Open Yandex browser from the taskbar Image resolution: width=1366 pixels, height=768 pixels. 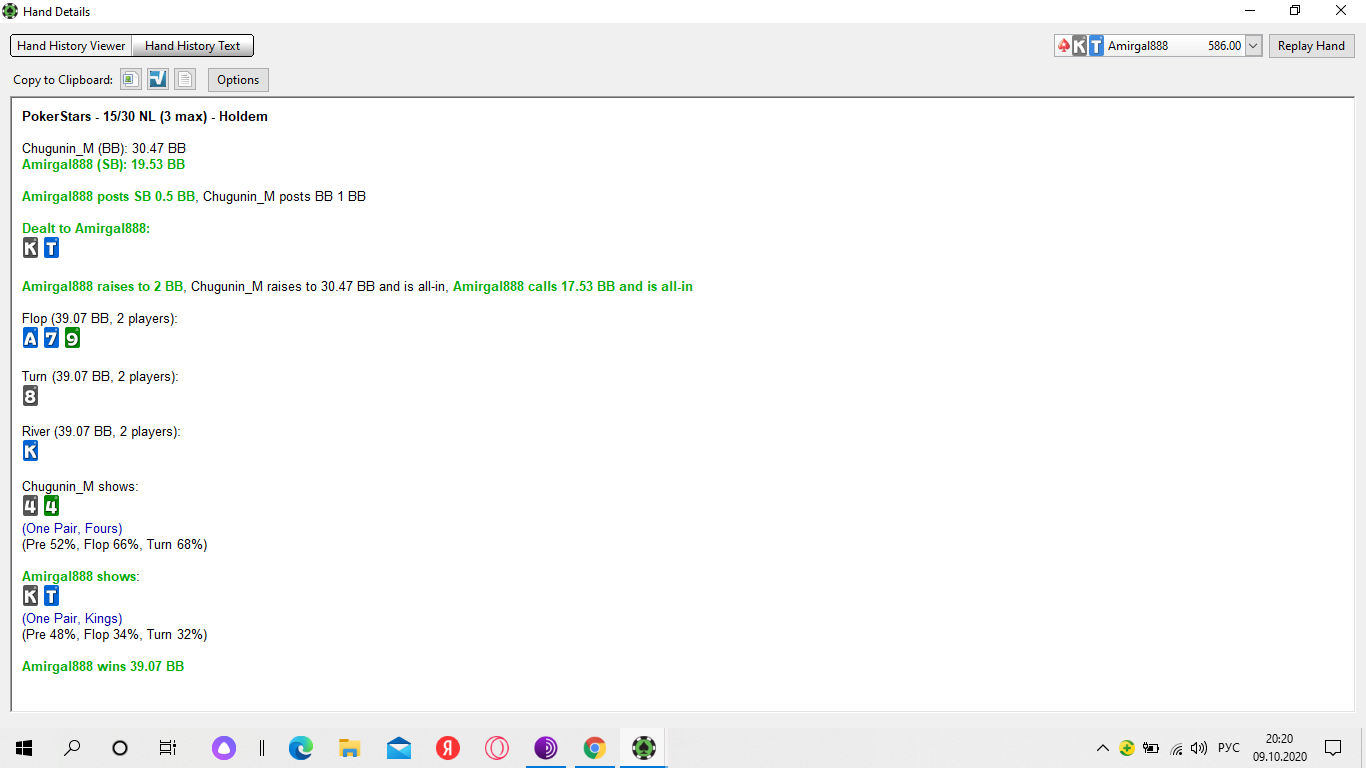coord(447,747)
